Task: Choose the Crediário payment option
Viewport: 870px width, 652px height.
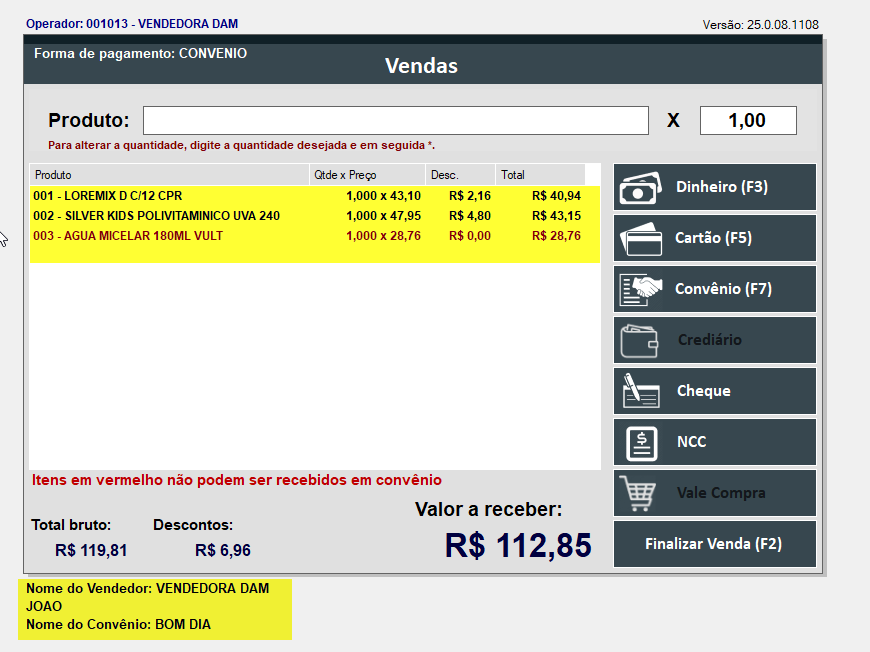Action: 715,340
